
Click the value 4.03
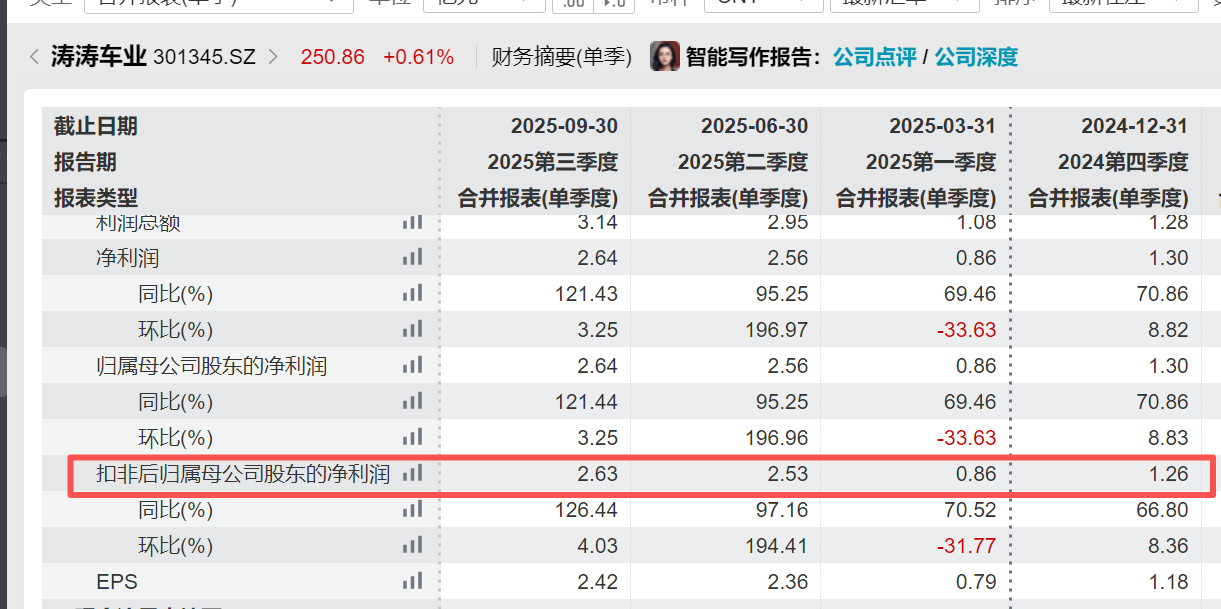click(x=598, y=546)
